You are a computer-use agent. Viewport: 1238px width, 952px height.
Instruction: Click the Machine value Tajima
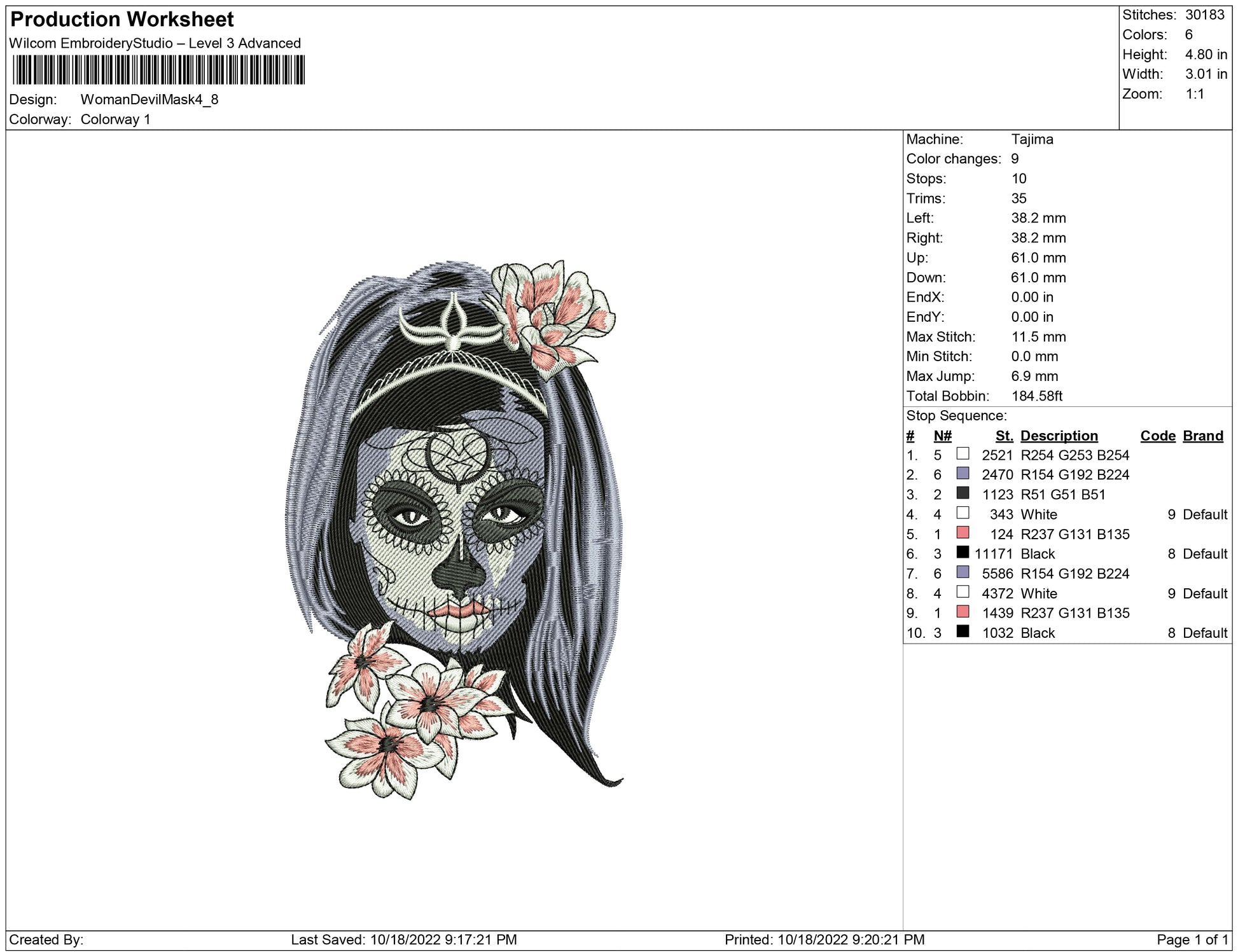point(1032,139)
